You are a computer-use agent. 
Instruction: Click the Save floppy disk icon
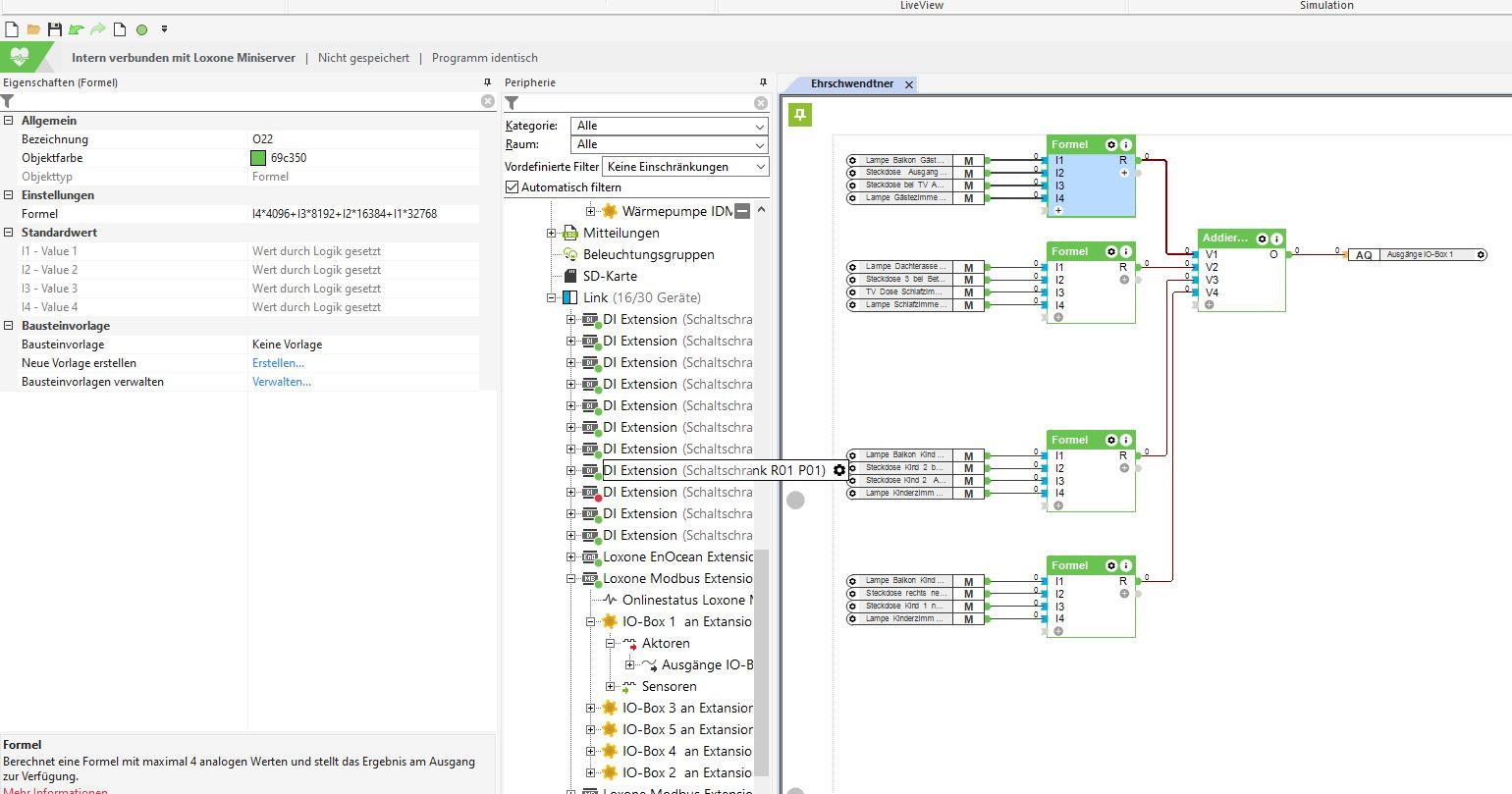click(x=55, y=29)
